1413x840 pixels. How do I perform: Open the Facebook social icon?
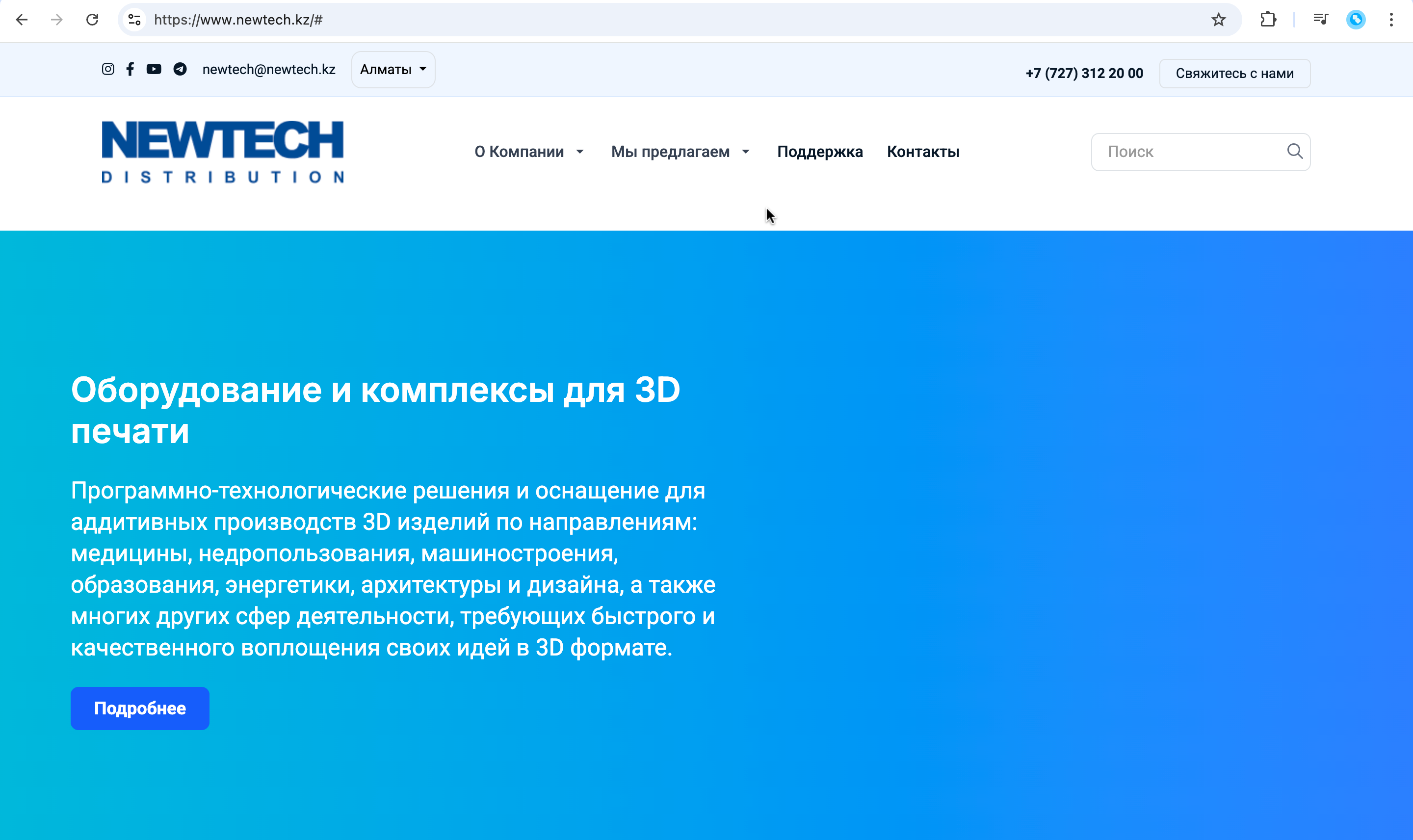131,69
